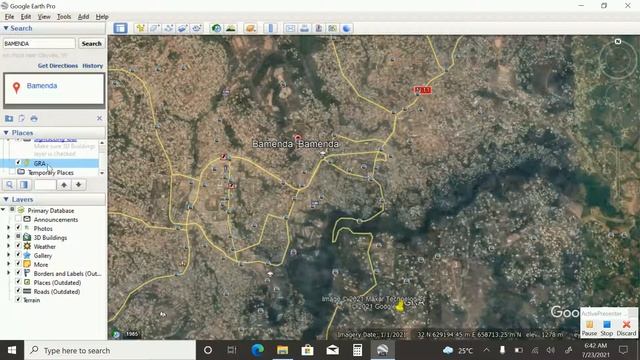Expand the Gallery layer node

pos(9,255)
